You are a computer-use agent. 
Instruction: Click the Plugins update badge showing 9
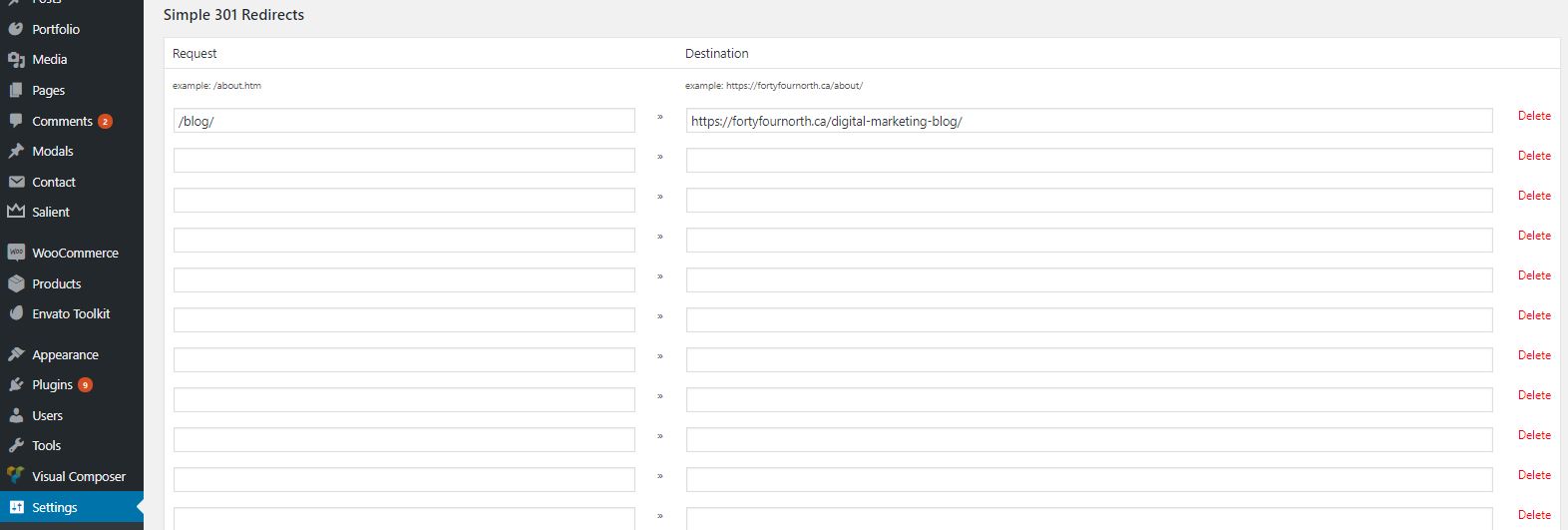(x=85, y=385)
